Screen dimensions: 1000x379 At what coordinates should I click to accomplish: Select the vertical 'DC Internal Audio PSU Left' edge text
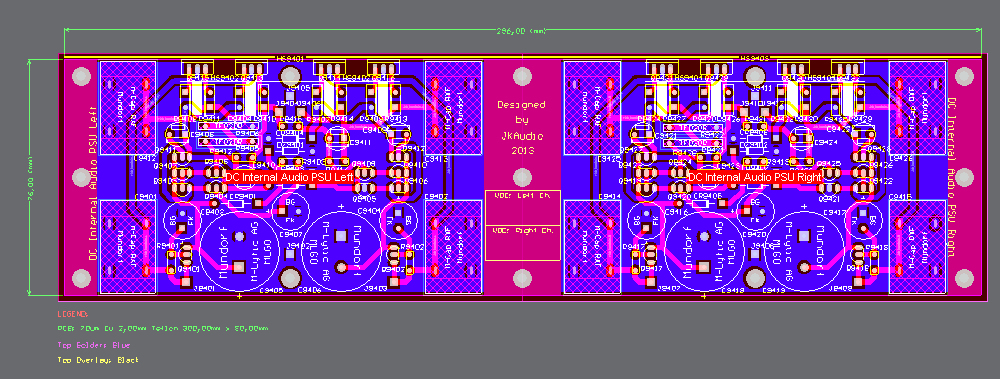(93, 183)
